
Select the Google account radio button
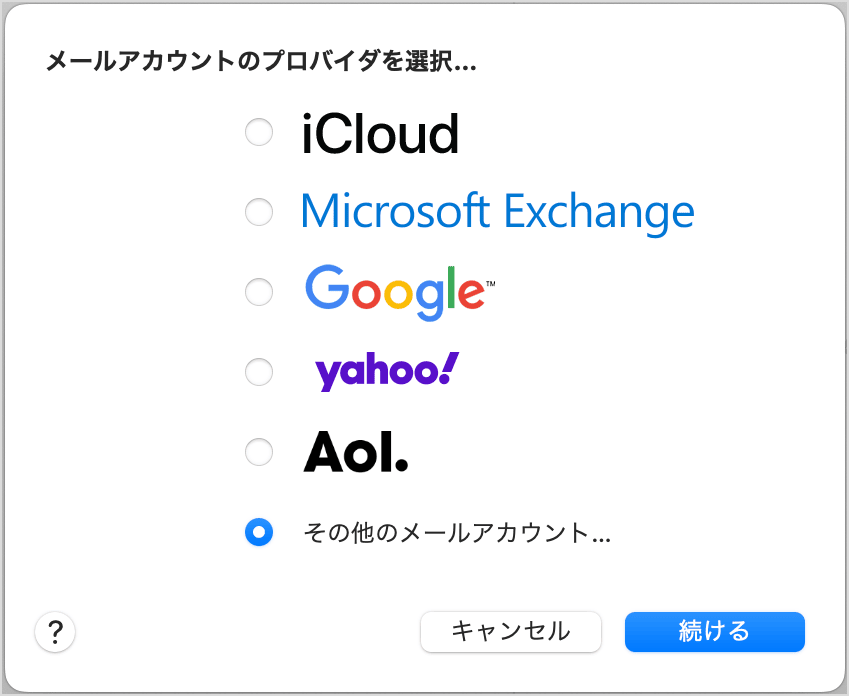259,292
